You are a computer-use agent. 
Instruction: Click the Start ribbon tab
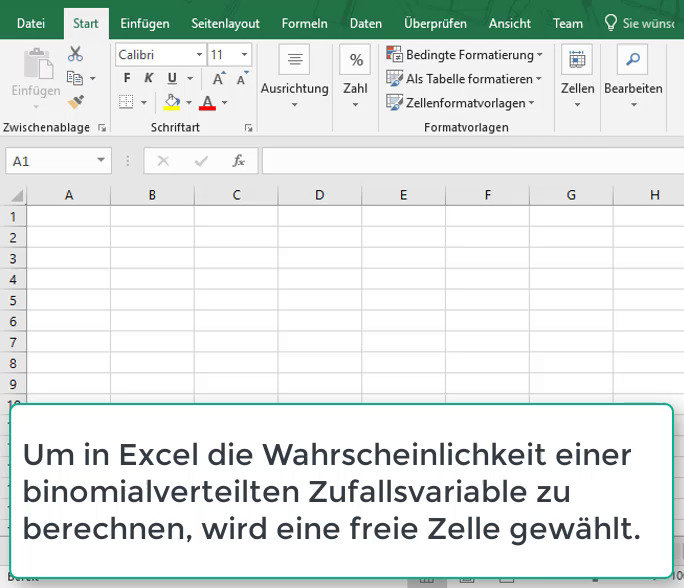click(86, 23)
